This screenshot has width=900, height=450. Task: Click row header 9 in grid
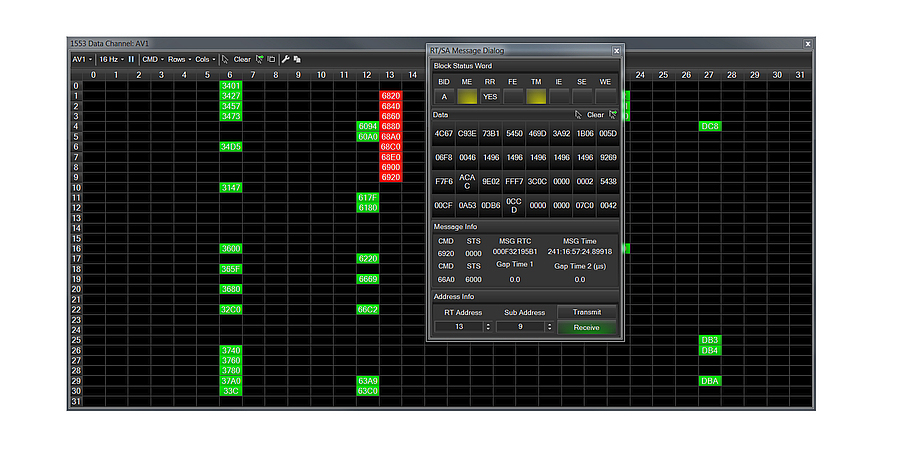click(x=76, y=177)
